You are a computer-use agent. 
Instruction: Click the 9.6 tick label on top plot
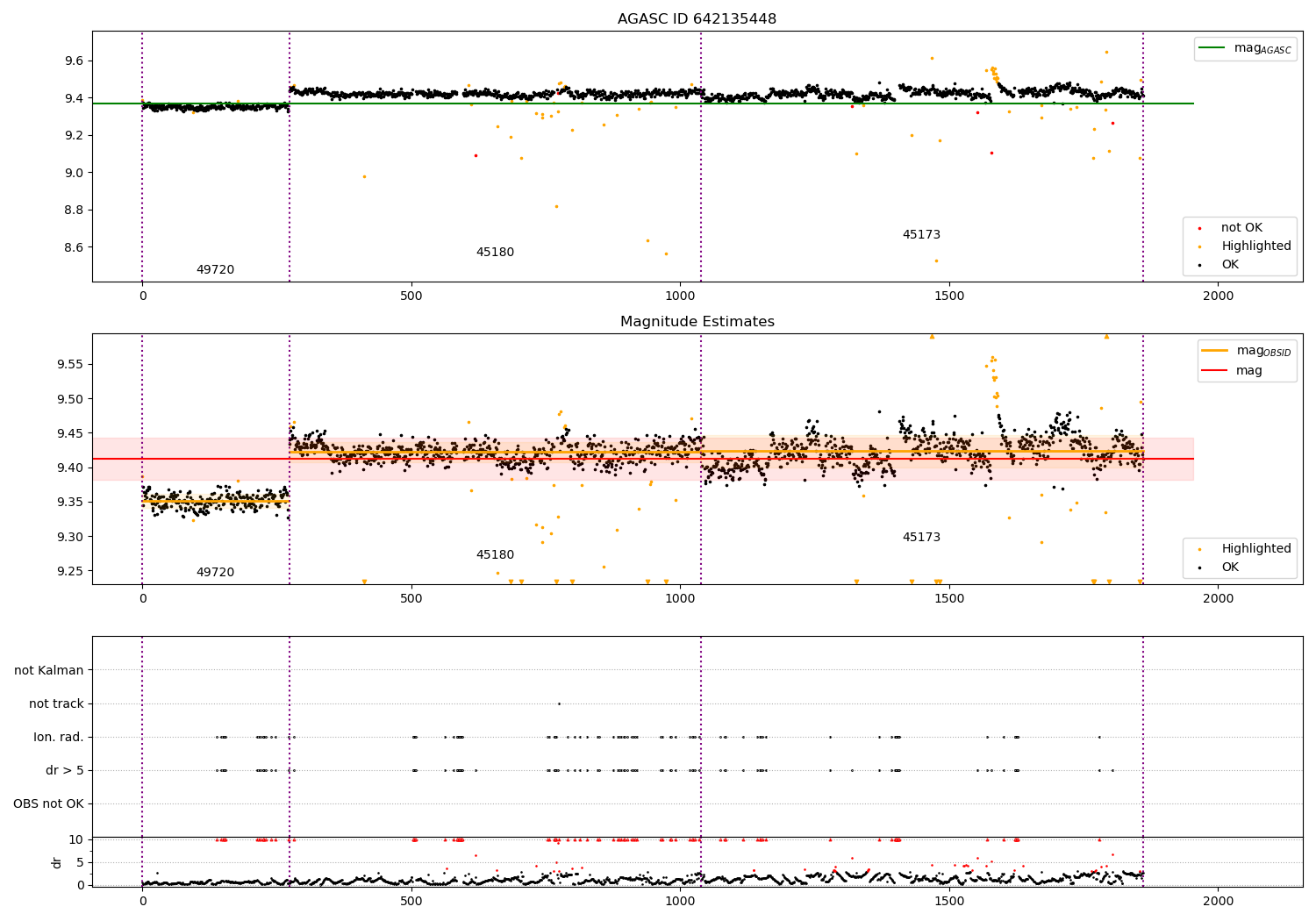[x=74, y=61]
